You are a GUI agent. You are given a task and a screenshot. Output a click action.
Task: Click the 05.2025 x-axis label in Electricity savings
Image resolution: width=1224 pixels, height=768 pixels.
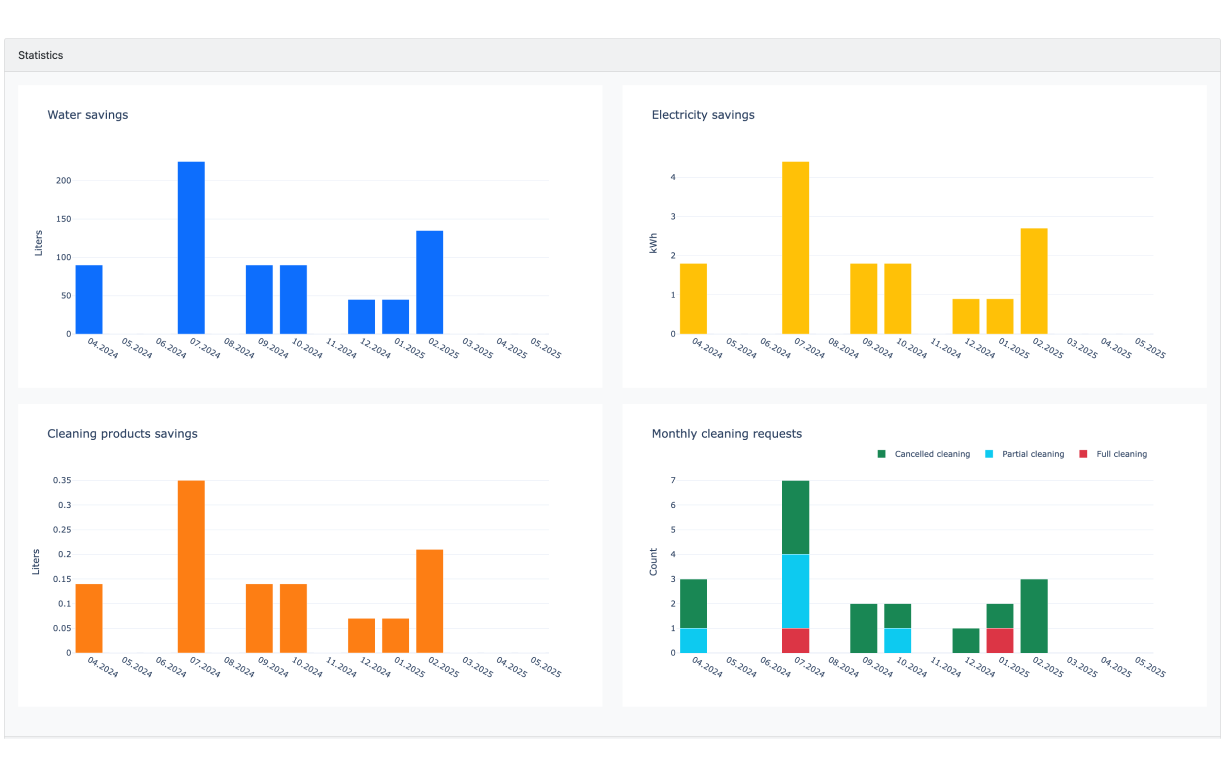(x=1150, y=349)
